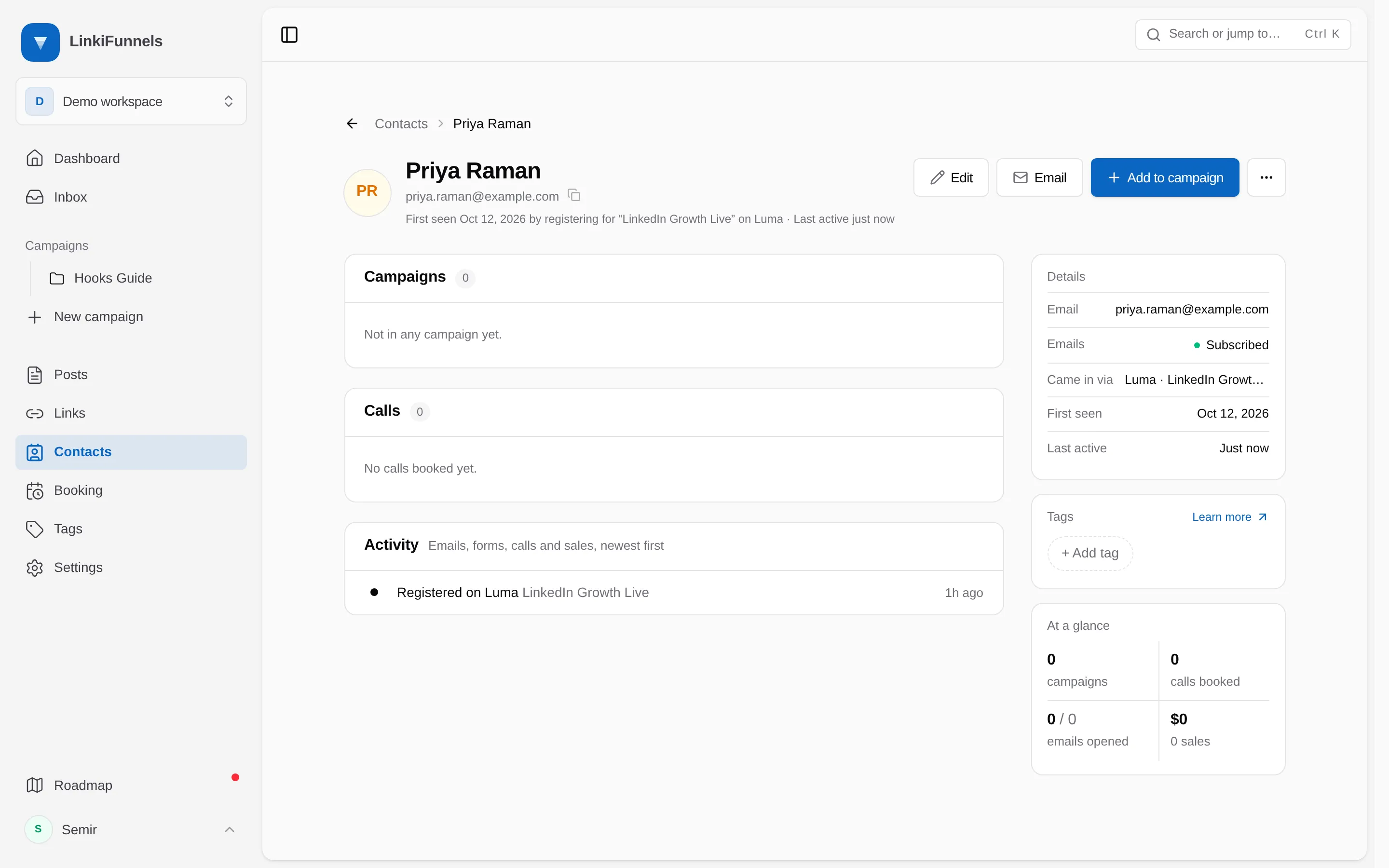Open Booking in the sidebar

coord(131,490)
